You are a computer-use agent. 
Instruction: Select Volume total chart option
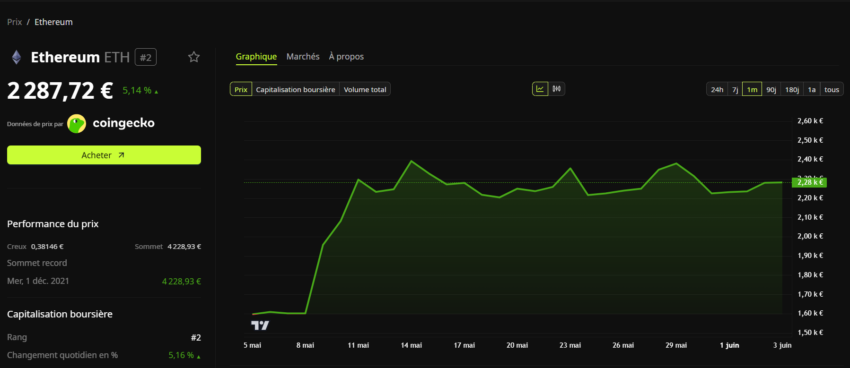tap(365, 89)
